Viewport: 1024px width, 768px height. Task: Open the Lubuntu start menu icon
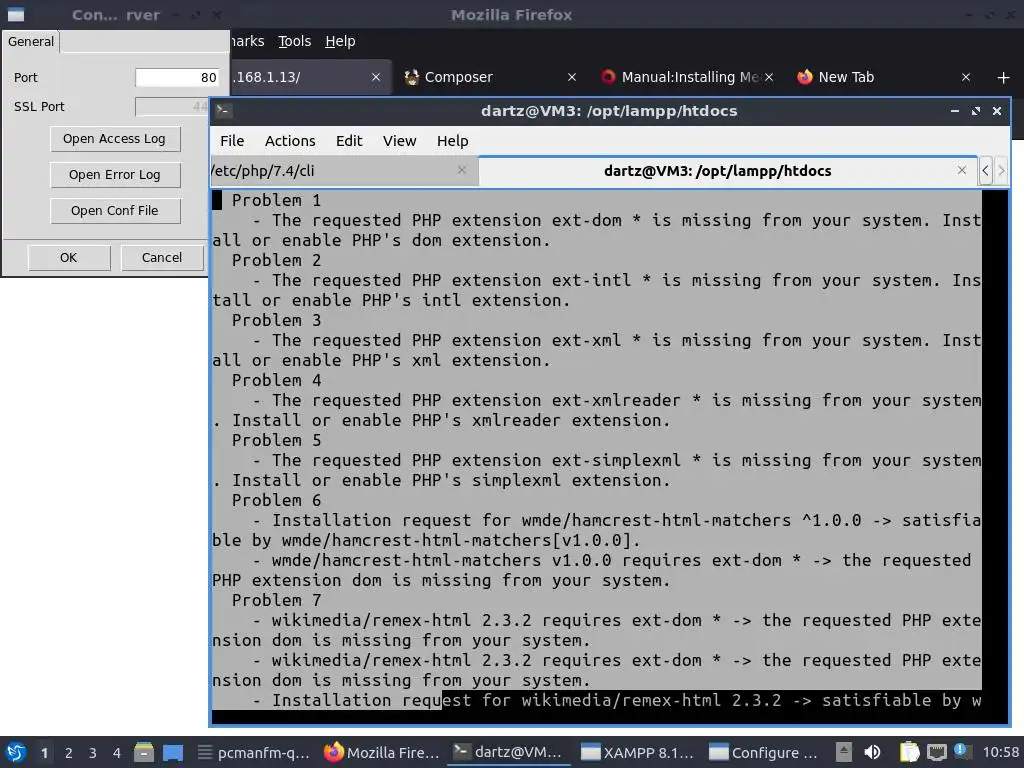15,752
